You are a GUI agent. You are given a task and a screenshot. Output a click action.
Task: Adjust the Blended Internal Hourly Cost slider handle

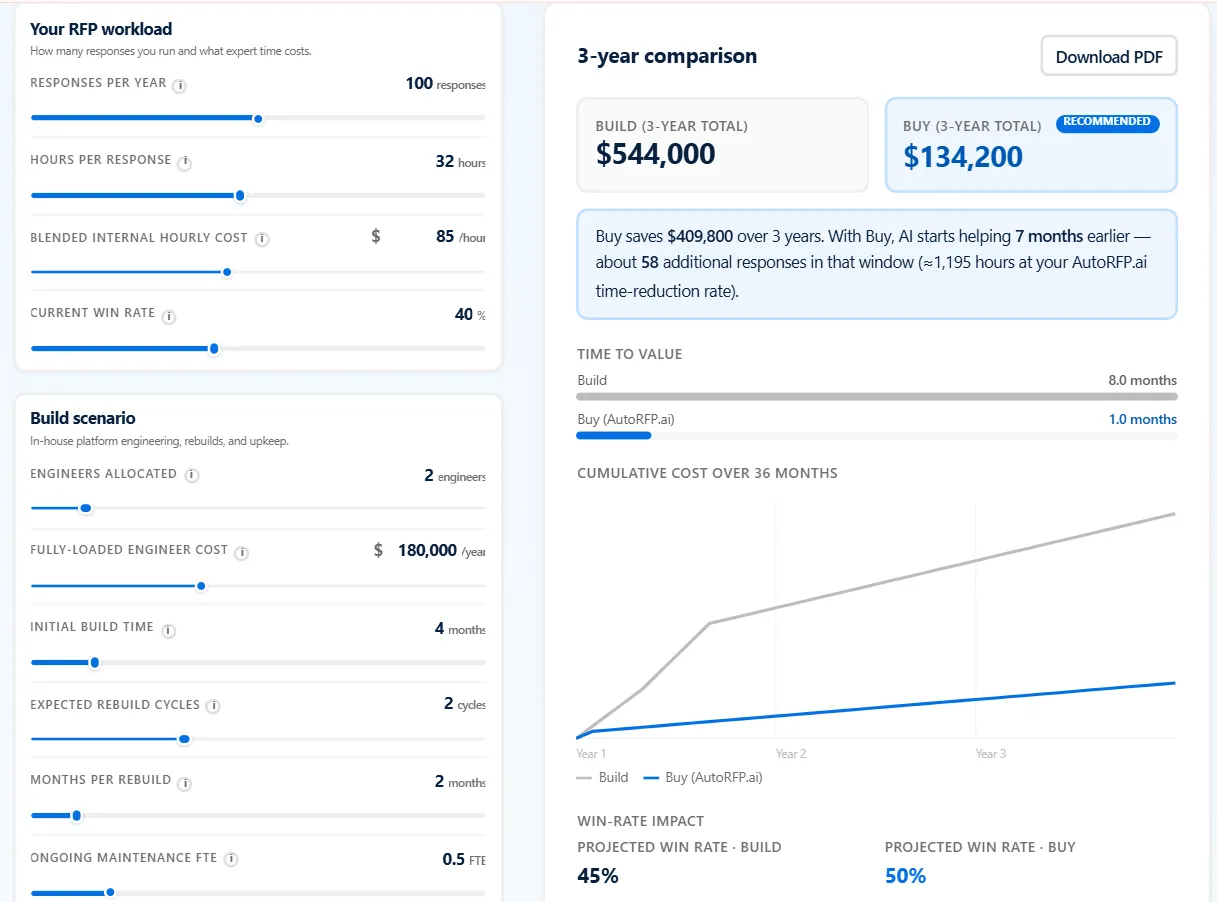(x=227, y=272)
